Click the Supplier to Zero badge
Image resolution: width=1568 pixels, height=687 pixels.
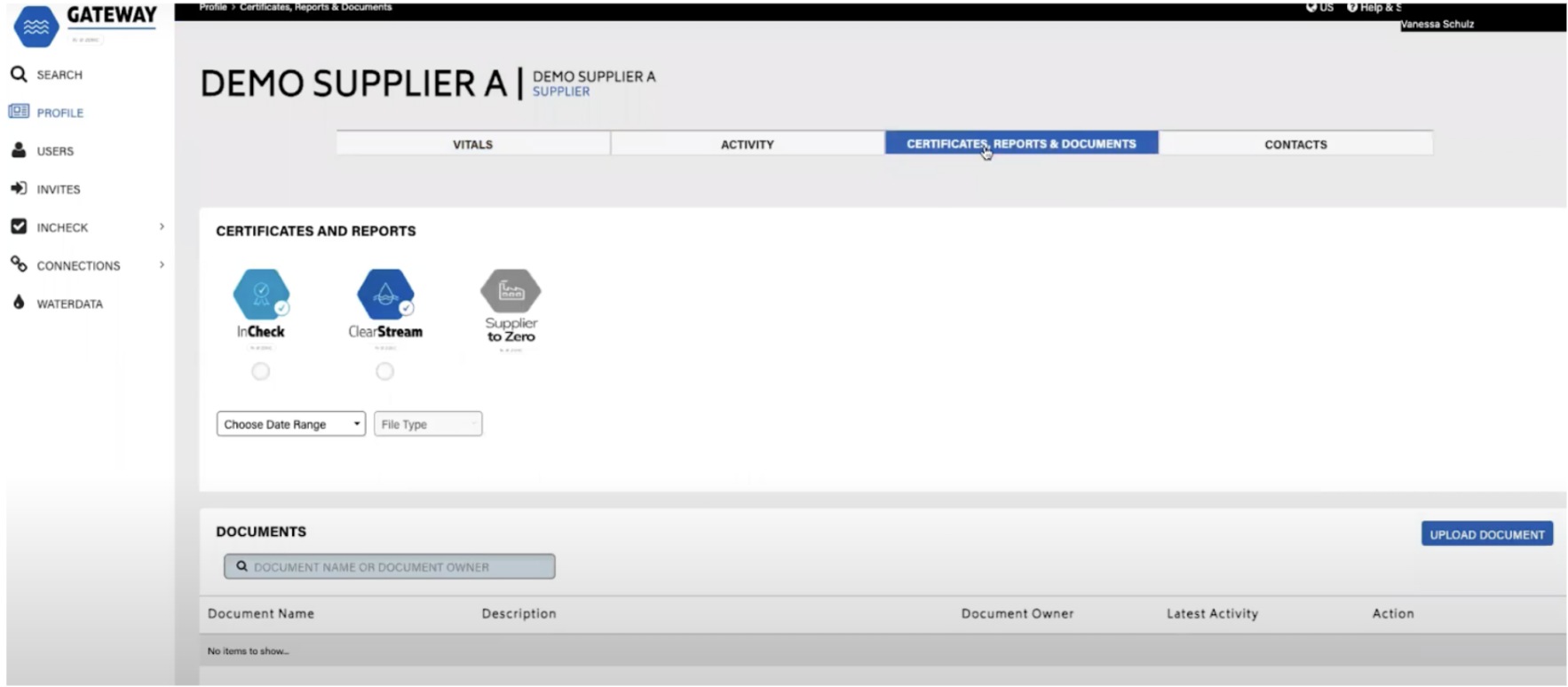511,293
